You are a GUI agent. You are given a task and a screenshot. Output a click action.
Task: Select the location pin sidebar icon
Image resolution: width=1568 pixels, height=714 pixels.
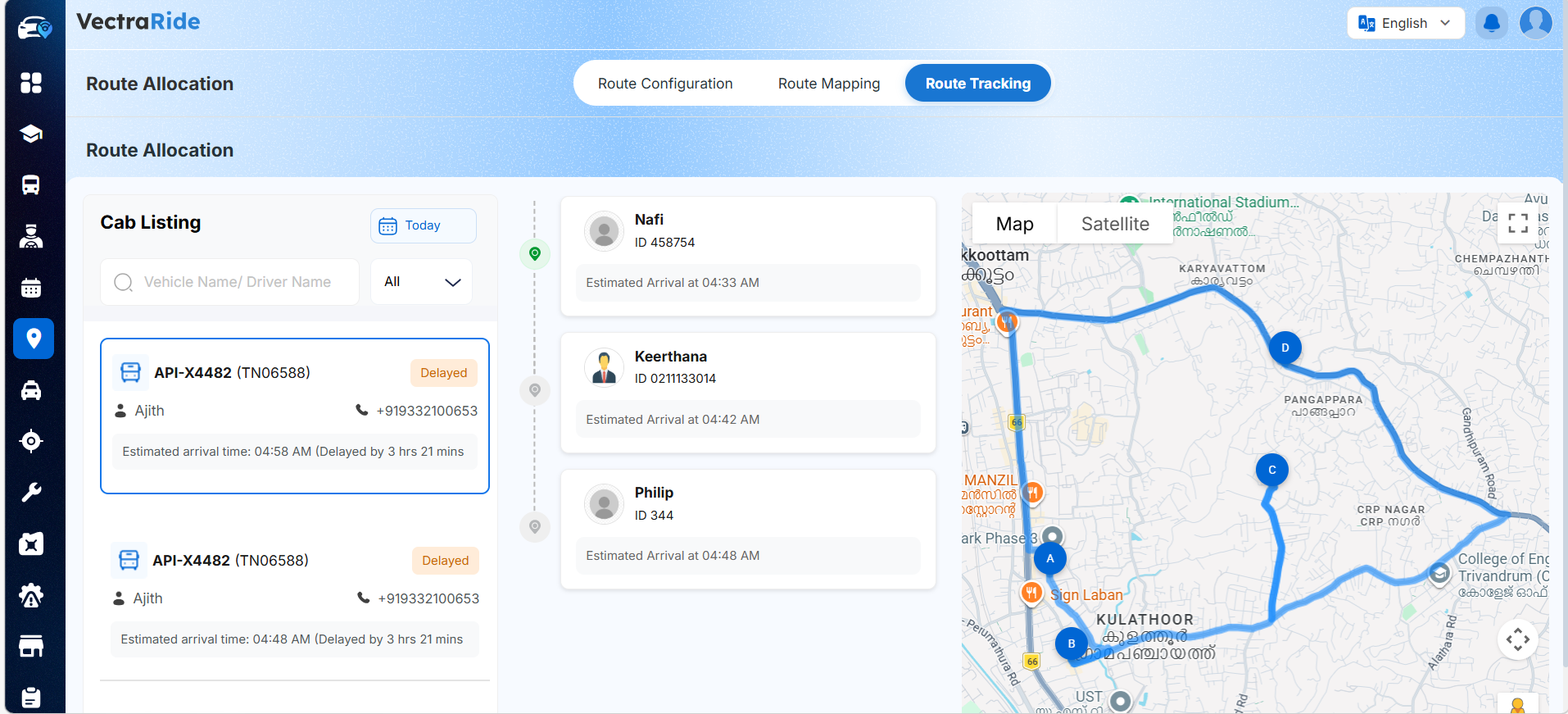pos(34,339)
